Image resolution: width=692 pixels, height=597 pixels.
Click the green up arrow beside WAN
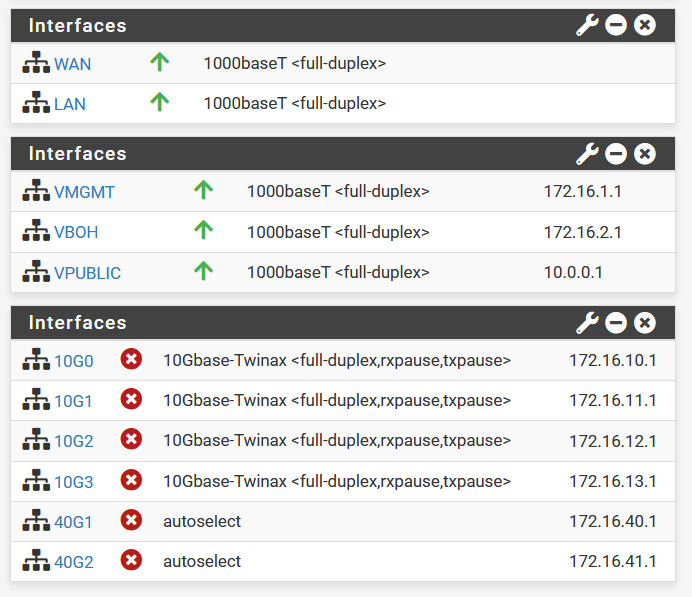coord(159,63)
